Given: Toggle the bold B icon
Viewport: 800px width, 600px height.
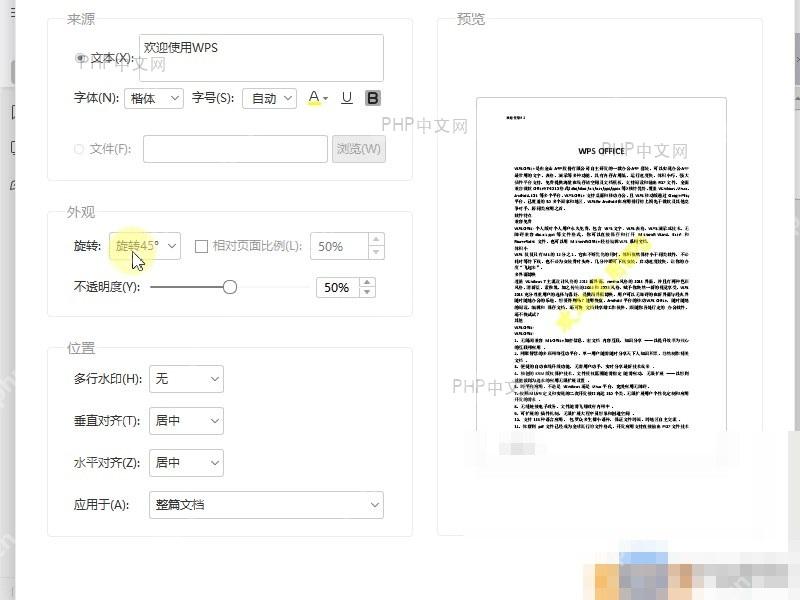Looking at the screenshot, I should click(373, 98).
